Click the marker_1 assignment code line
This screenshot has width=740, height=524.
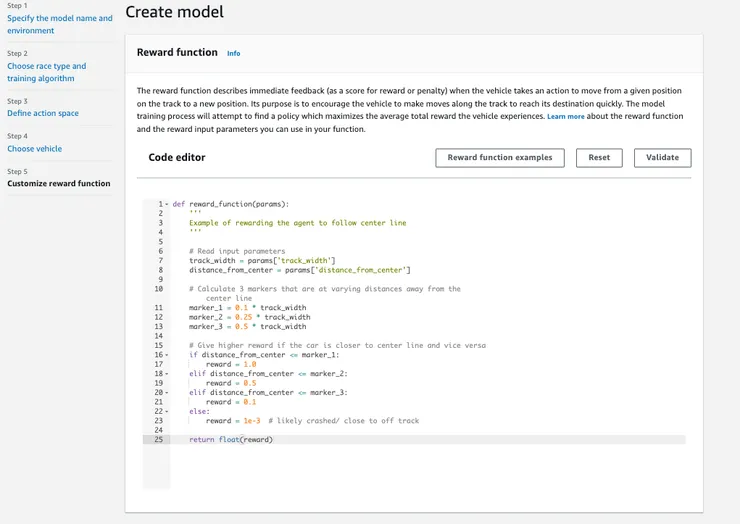click(x=247, y=308)
